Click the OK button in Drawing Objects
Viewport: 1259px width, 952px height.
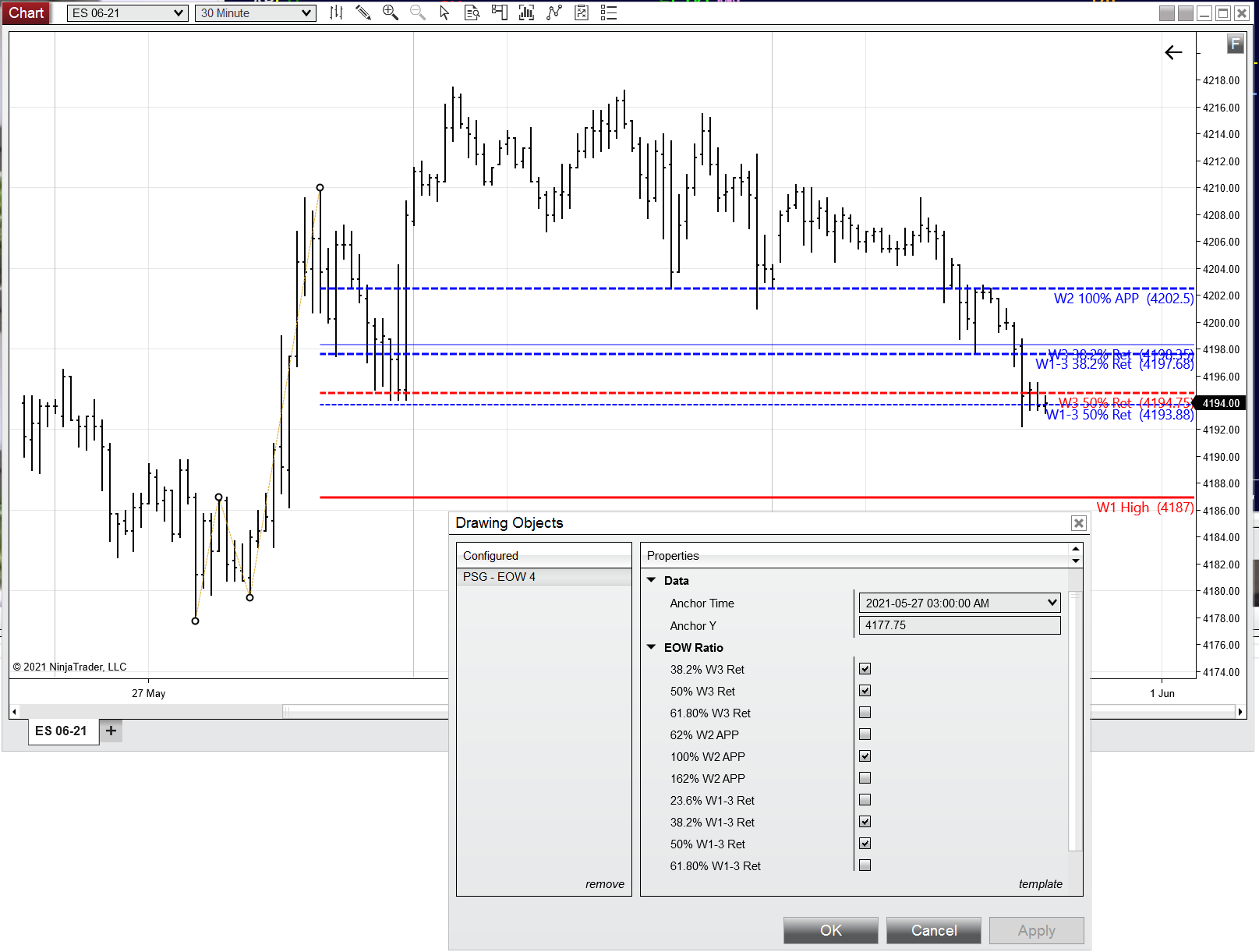point(830,930)
